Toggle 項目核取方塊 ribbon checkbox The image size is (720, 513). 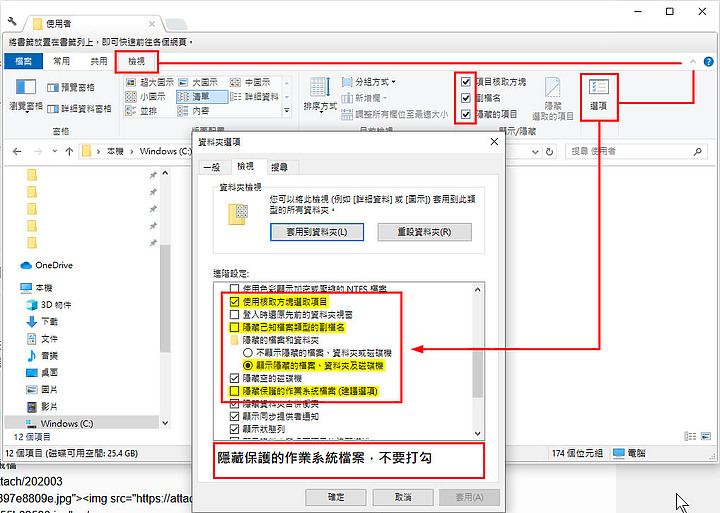(466, 82)
